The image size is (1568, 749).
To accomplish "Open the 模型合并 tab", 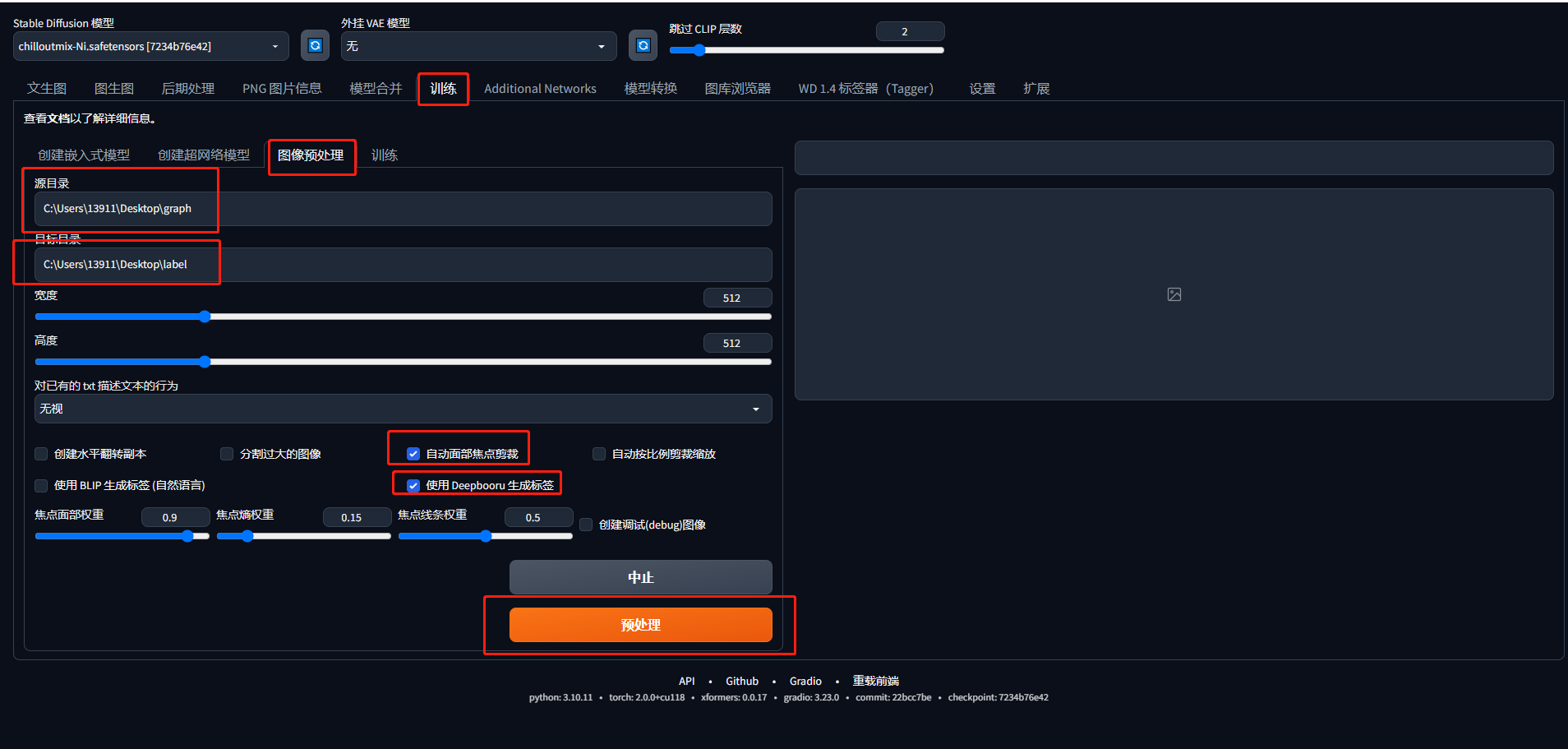I will coord(376,88).
